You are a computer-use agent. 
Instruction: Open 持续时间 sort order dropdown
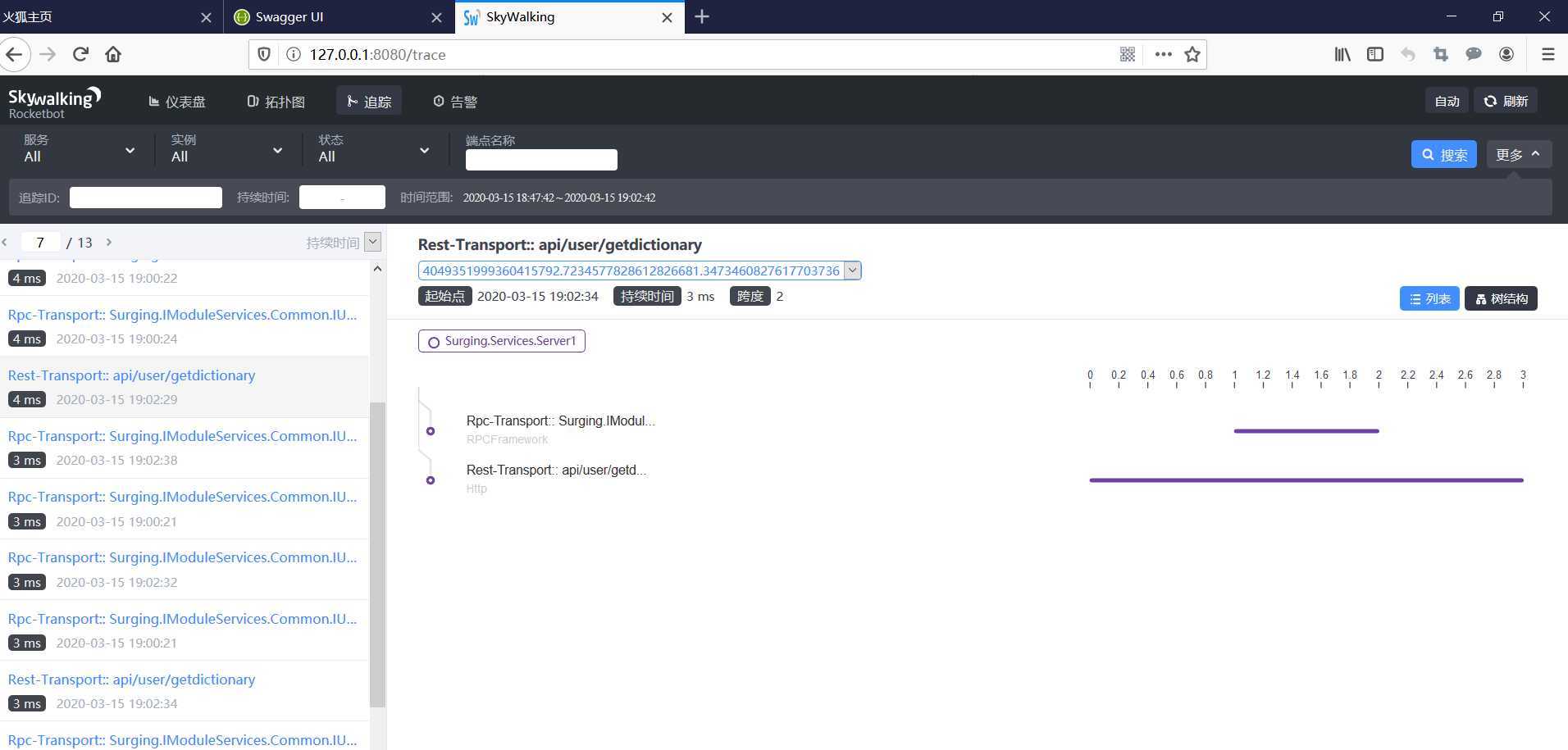(373, 242)
